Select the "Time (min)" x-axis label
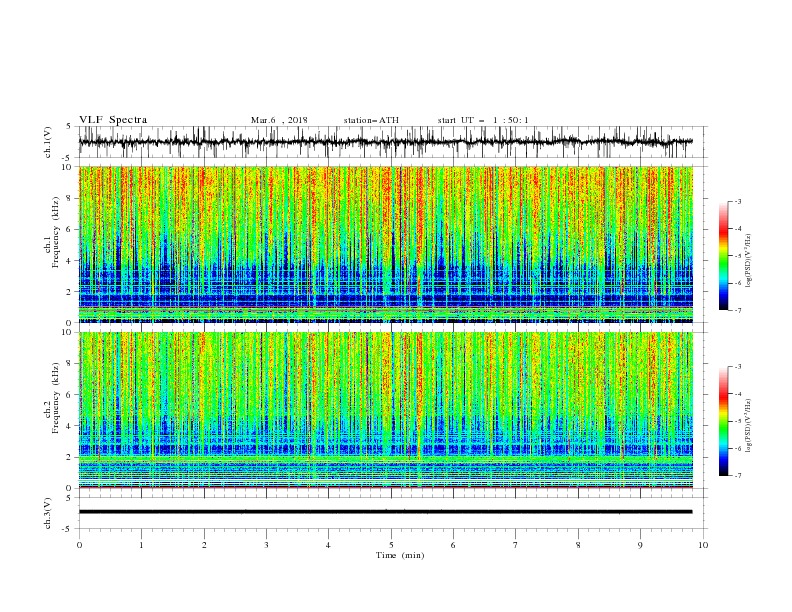 400,555
